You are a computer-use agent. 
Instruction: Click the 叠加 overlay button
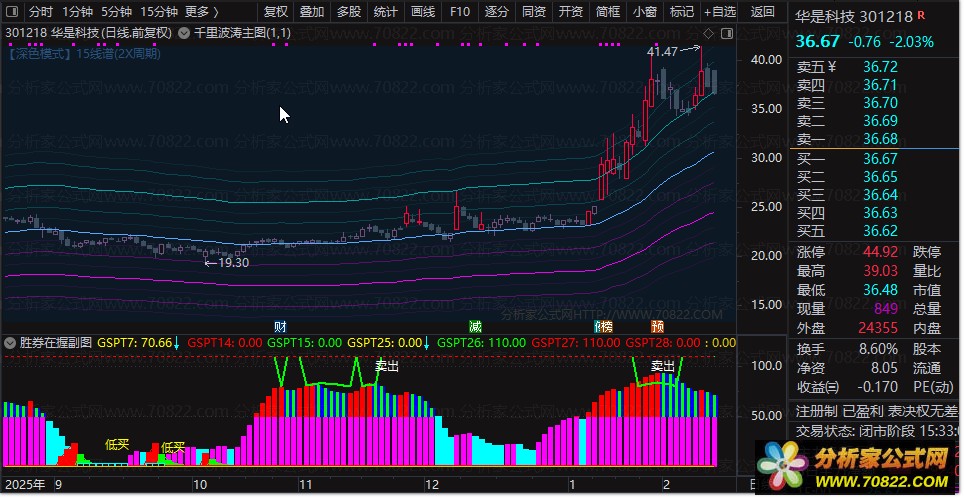(312, 12)
